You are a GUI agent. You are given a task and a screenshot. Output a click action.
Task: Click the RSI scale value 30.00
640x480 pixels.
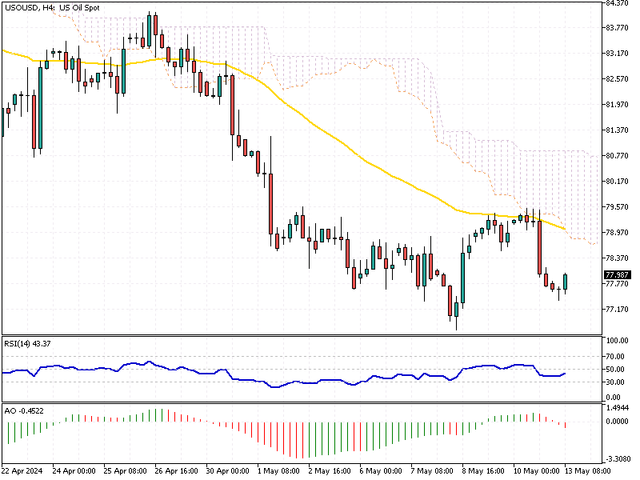click(x=615, y=382)
